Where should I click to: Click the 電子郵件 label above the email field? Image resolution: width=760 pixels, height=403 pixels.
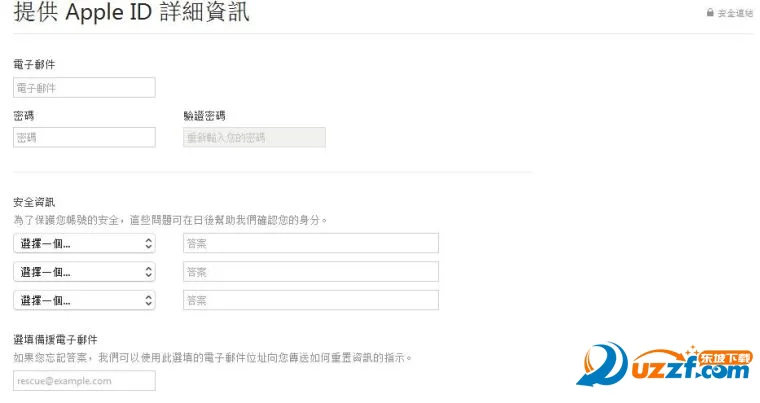click(34, 65)
